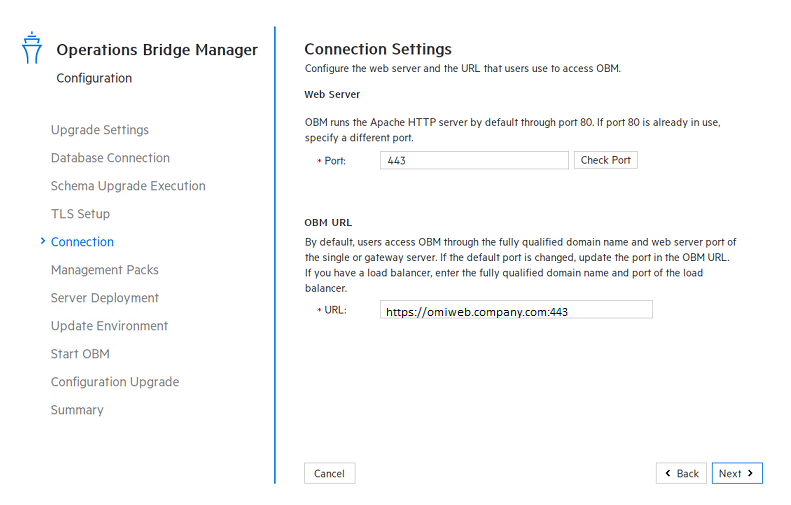Go to Update Environment step
Image resolution: width=791 pixels, height=505 pixels.
pyautogui.click(x=109, y=326)
